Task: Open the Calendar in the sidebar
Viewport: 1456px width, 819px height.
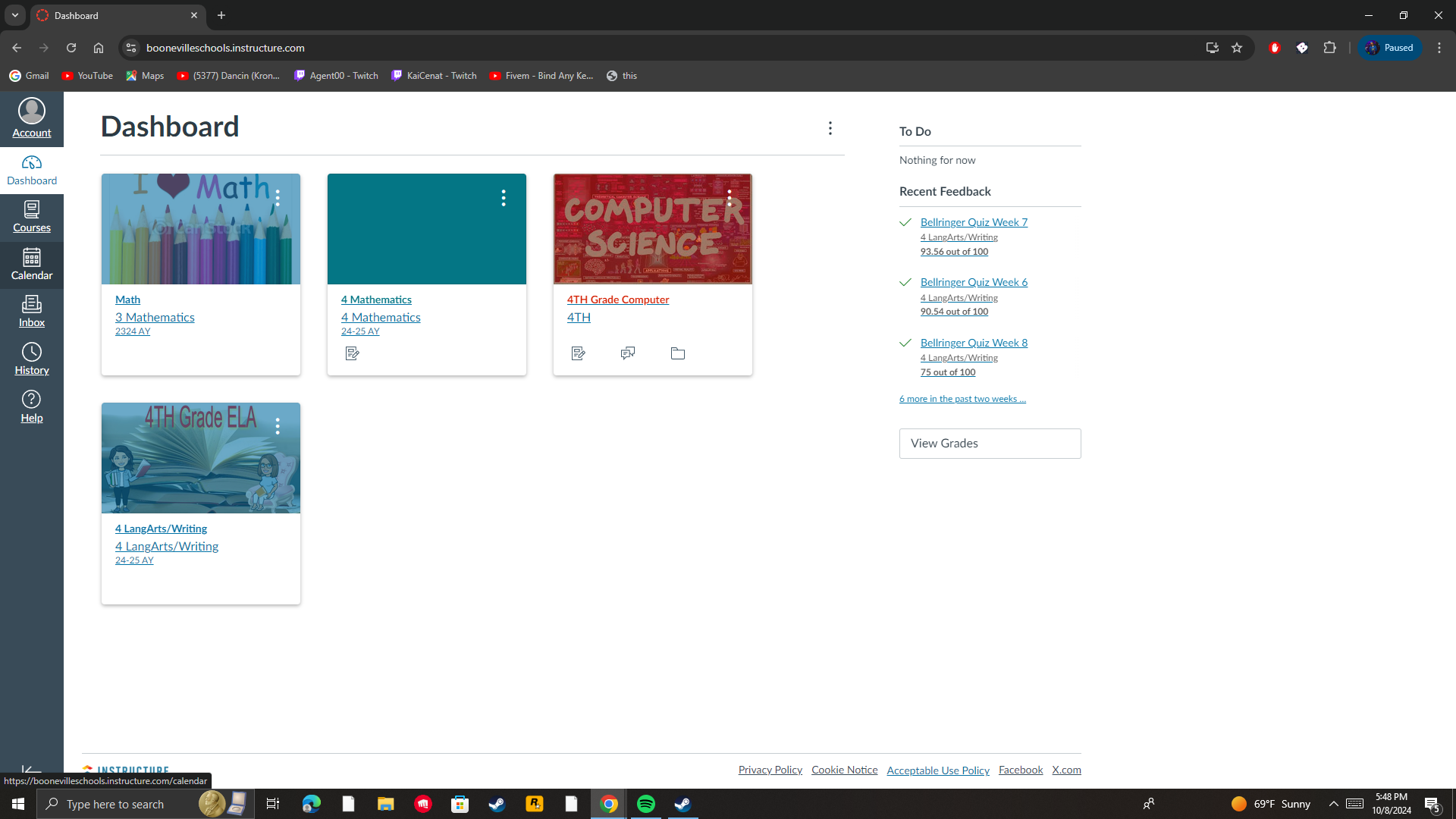Action: (x=31, y=265)
